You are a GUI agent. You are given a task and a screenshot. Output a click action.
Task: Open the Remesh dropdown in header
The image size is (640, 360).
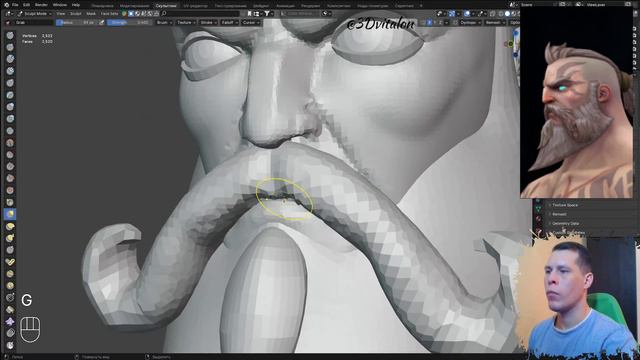coord(495,22)
